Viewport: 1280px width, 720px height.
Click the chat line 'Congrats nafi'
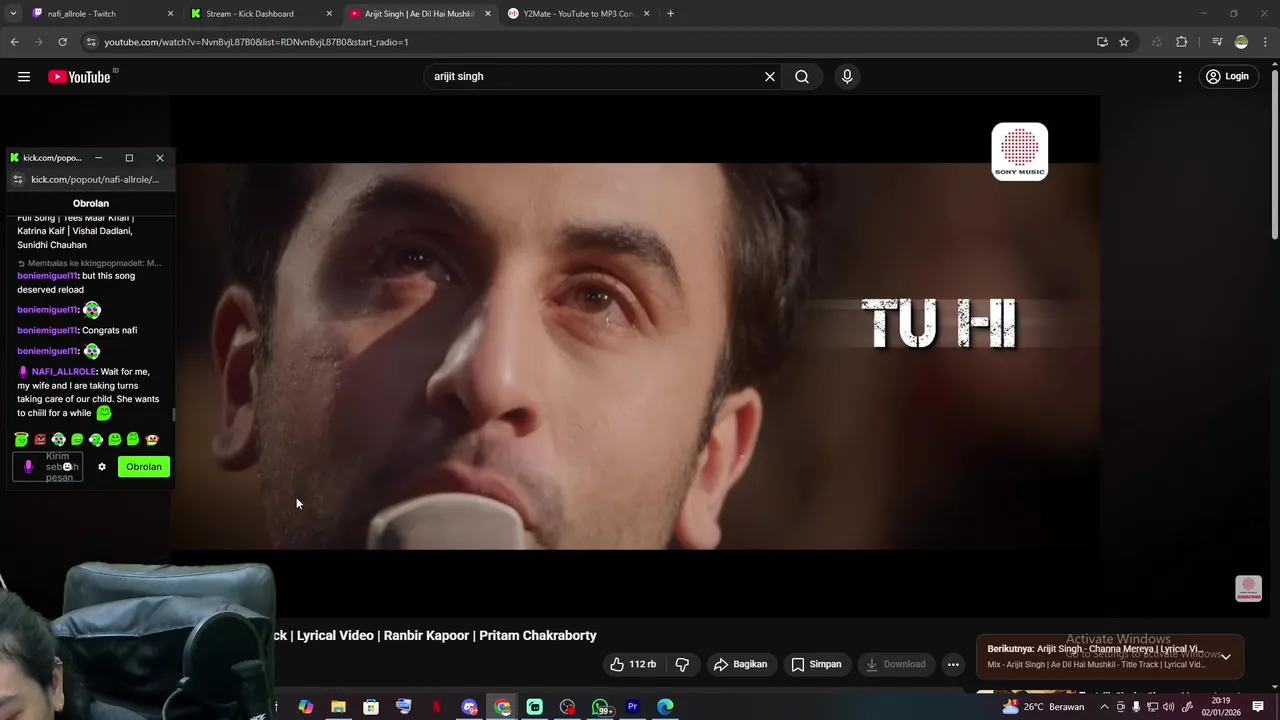109,330
